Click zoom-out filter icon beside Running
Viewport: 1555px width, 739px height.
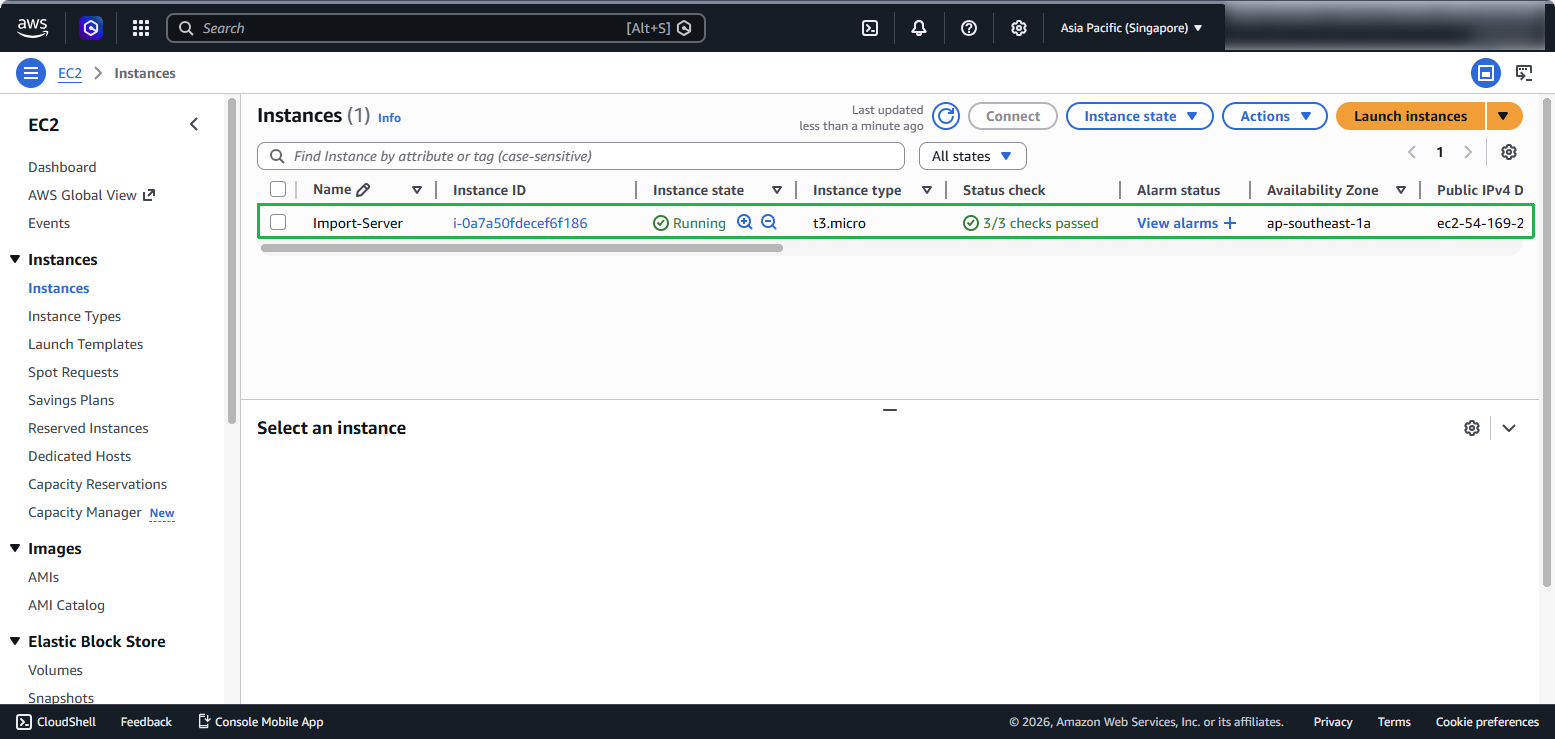(x=769, y=222)
